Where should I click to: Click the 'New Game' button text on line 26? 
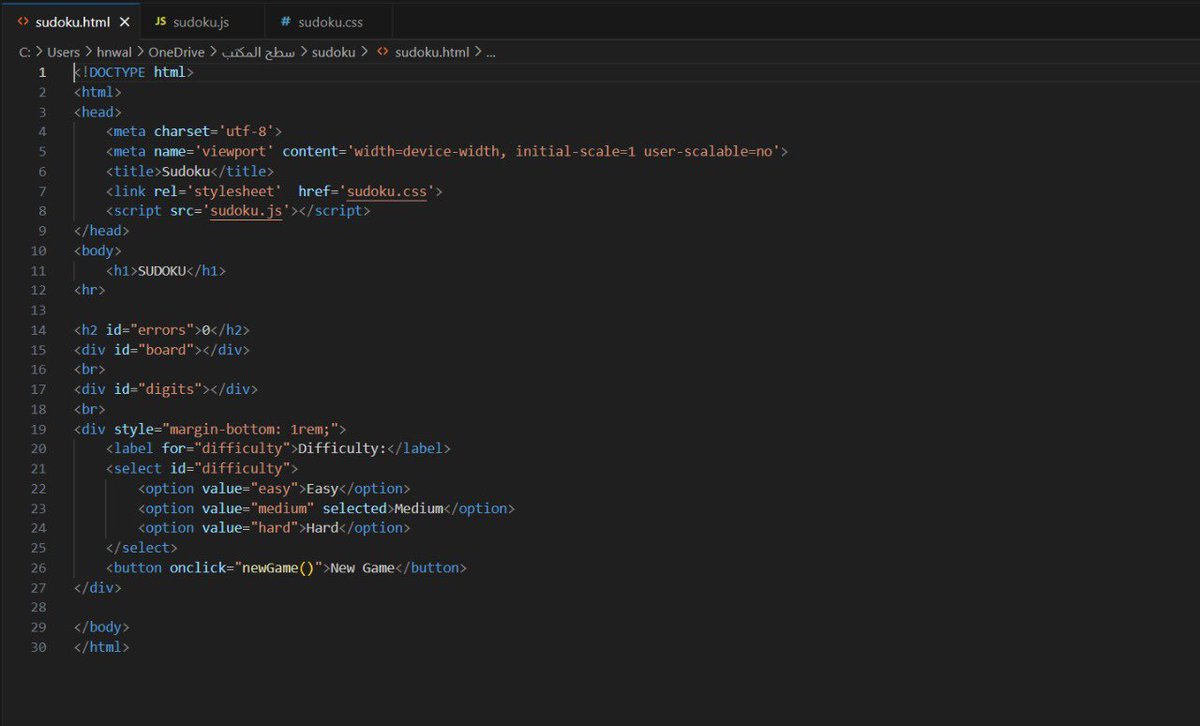click(363, 567)
